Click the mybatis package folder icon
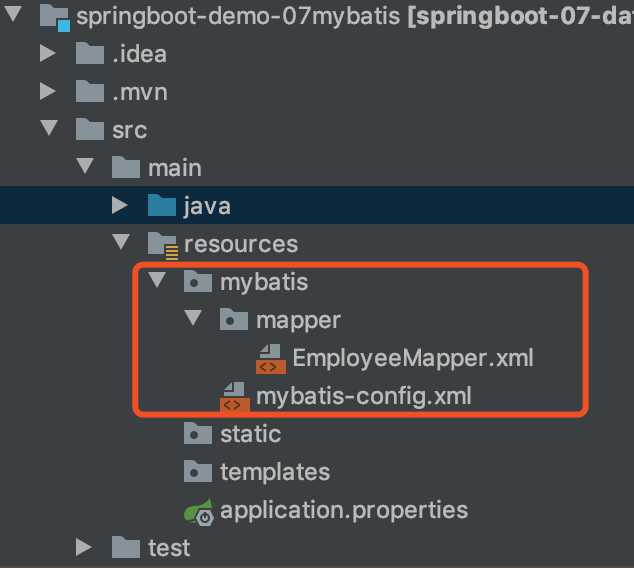Screen dimensions: 634x568 pyautogui.click(x=198, y=281)
